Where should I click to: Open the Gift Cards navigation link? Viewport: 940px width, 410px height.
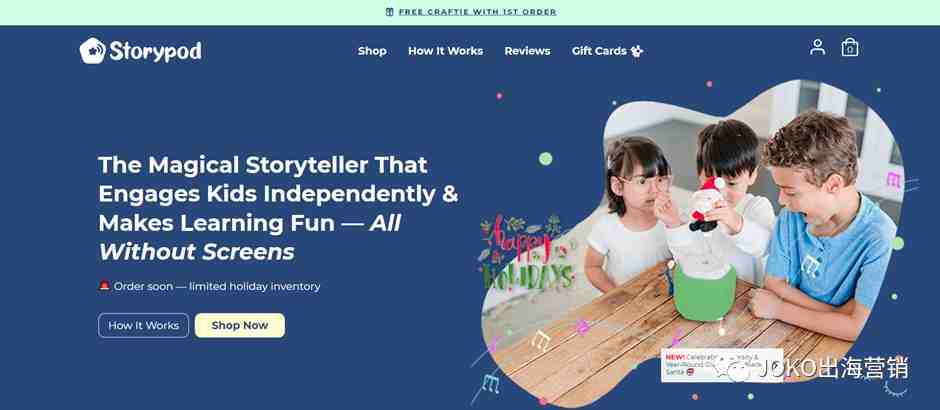599,51
